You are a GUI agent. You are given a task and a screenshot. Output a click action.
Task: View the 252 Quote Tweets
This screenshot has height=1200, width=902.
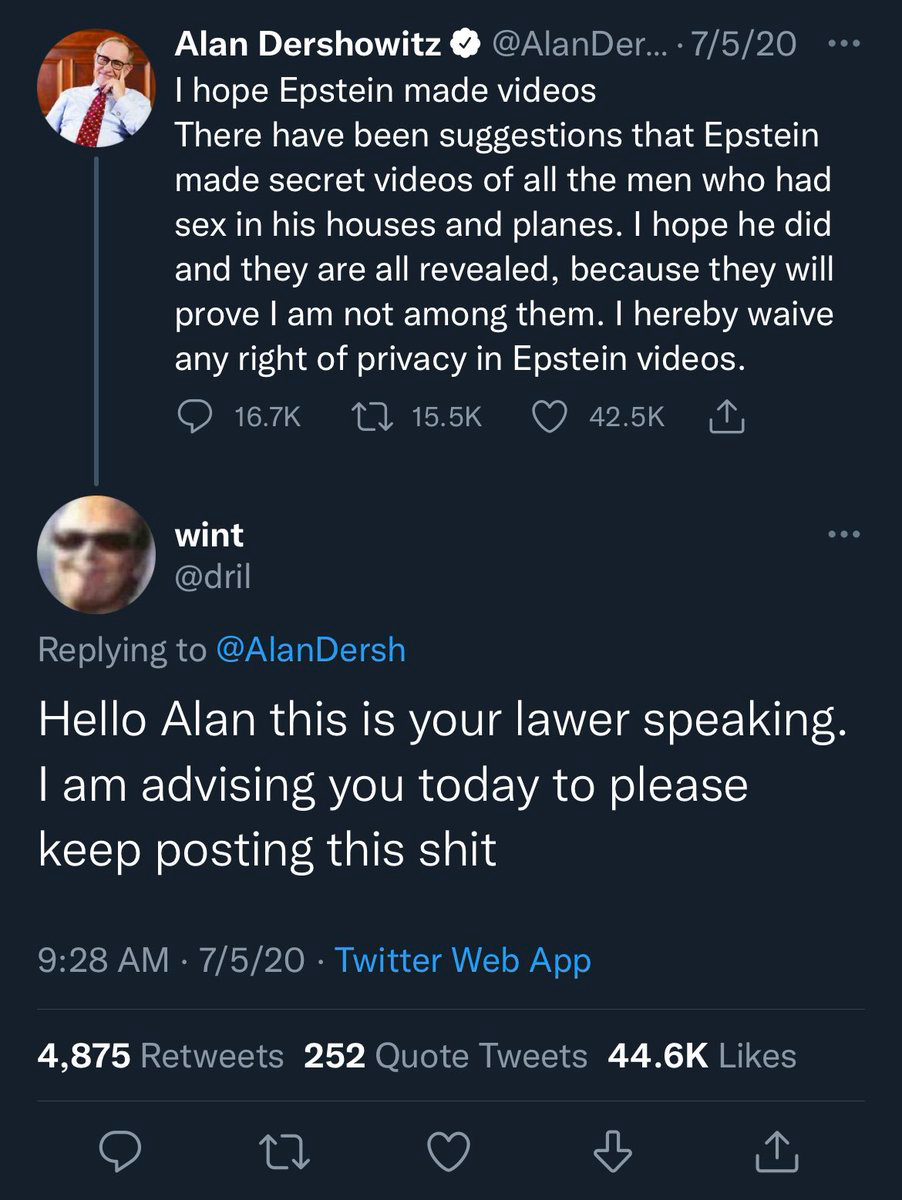point(445,1056)
